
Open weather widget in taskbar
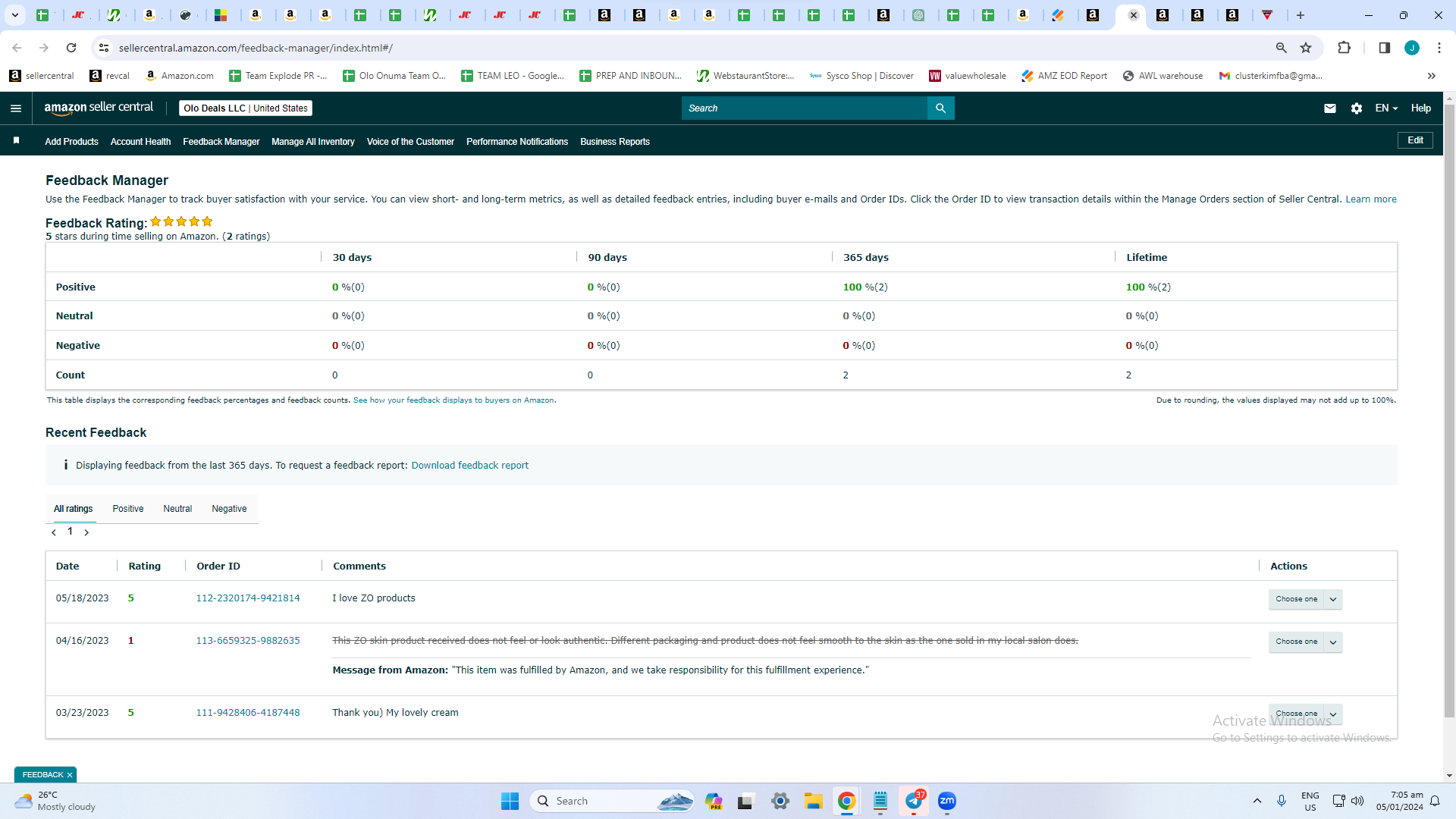coord(55,801)
